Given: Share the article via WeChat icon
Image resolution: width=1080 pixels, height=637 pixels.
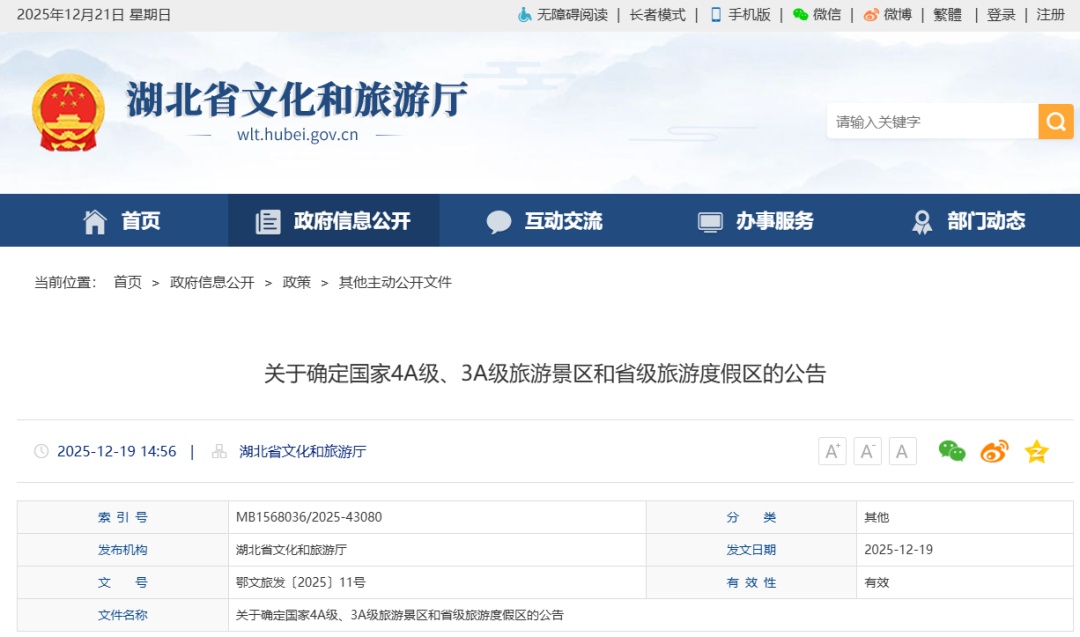Looking at the screenshot, I should pyautogui.click(x=950, y=451).
